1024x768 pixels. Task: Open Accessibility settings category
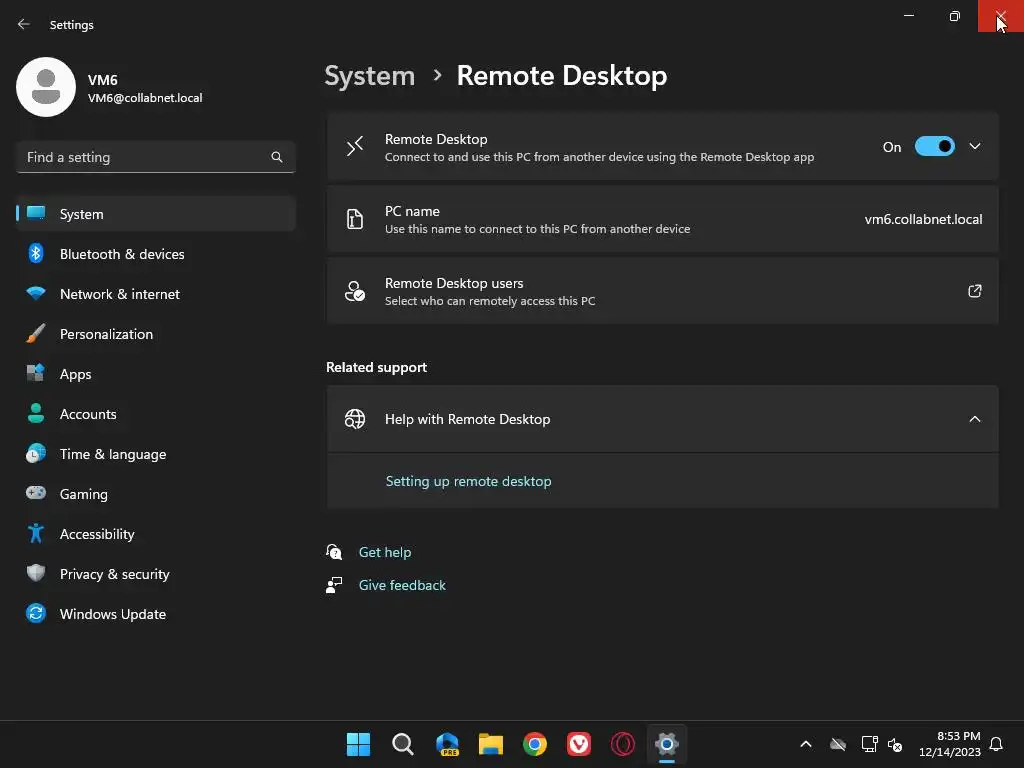coord(155,534)
